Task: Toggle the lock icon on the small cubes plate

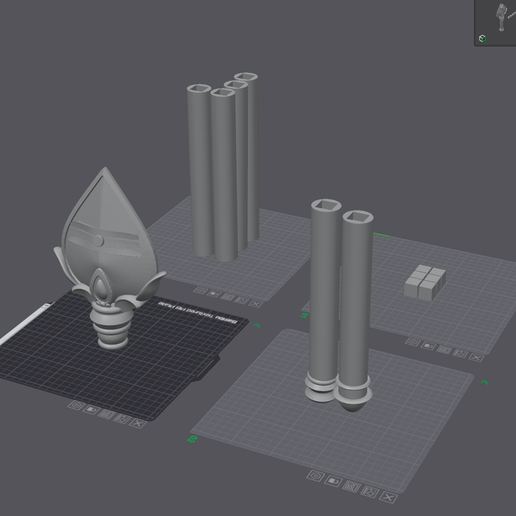Action: coord(428,346)
